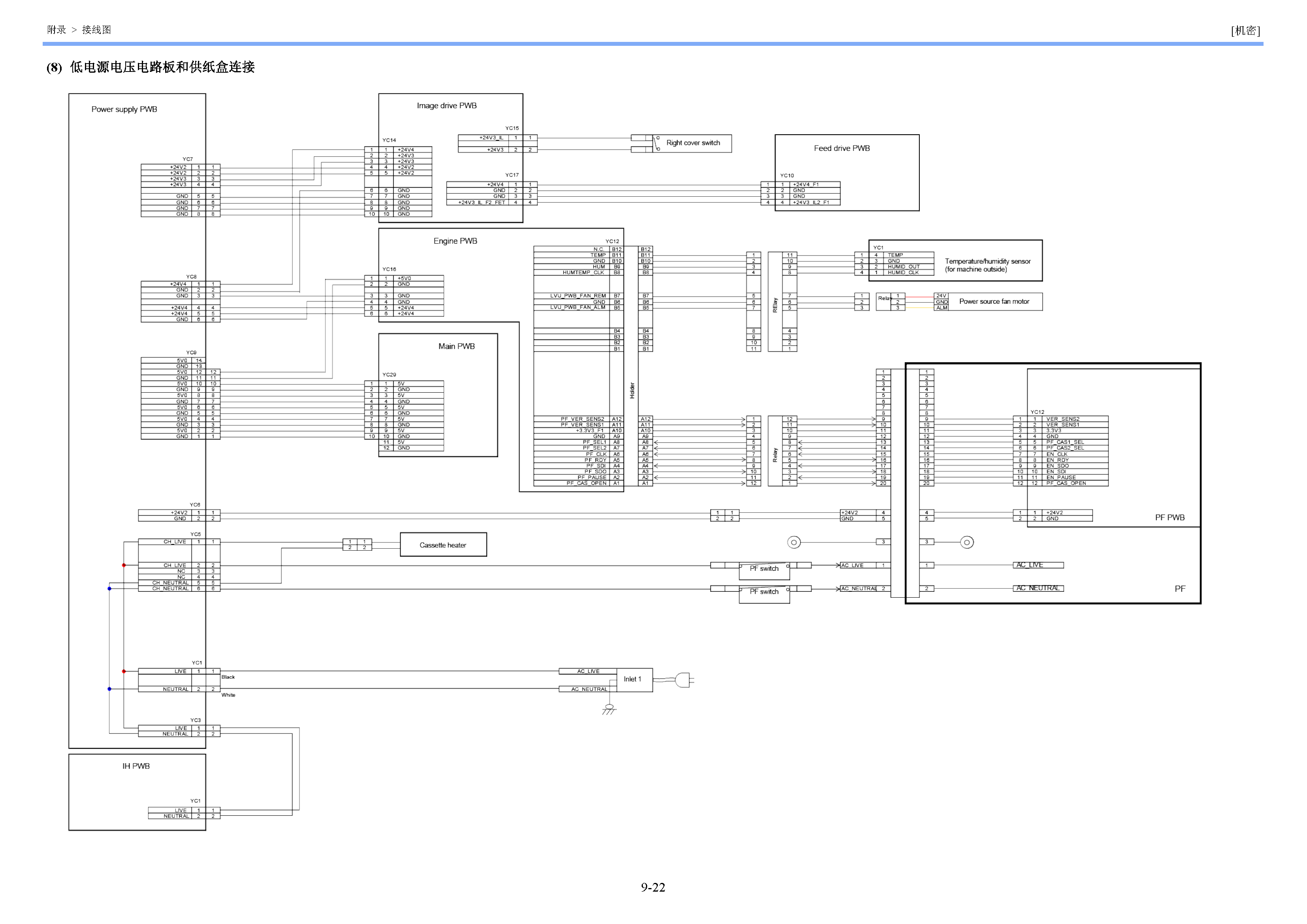This screenshot has height=924, width=1307.
Task: Click the Temperature/humidity sensor label
Action: pos(988,265)
